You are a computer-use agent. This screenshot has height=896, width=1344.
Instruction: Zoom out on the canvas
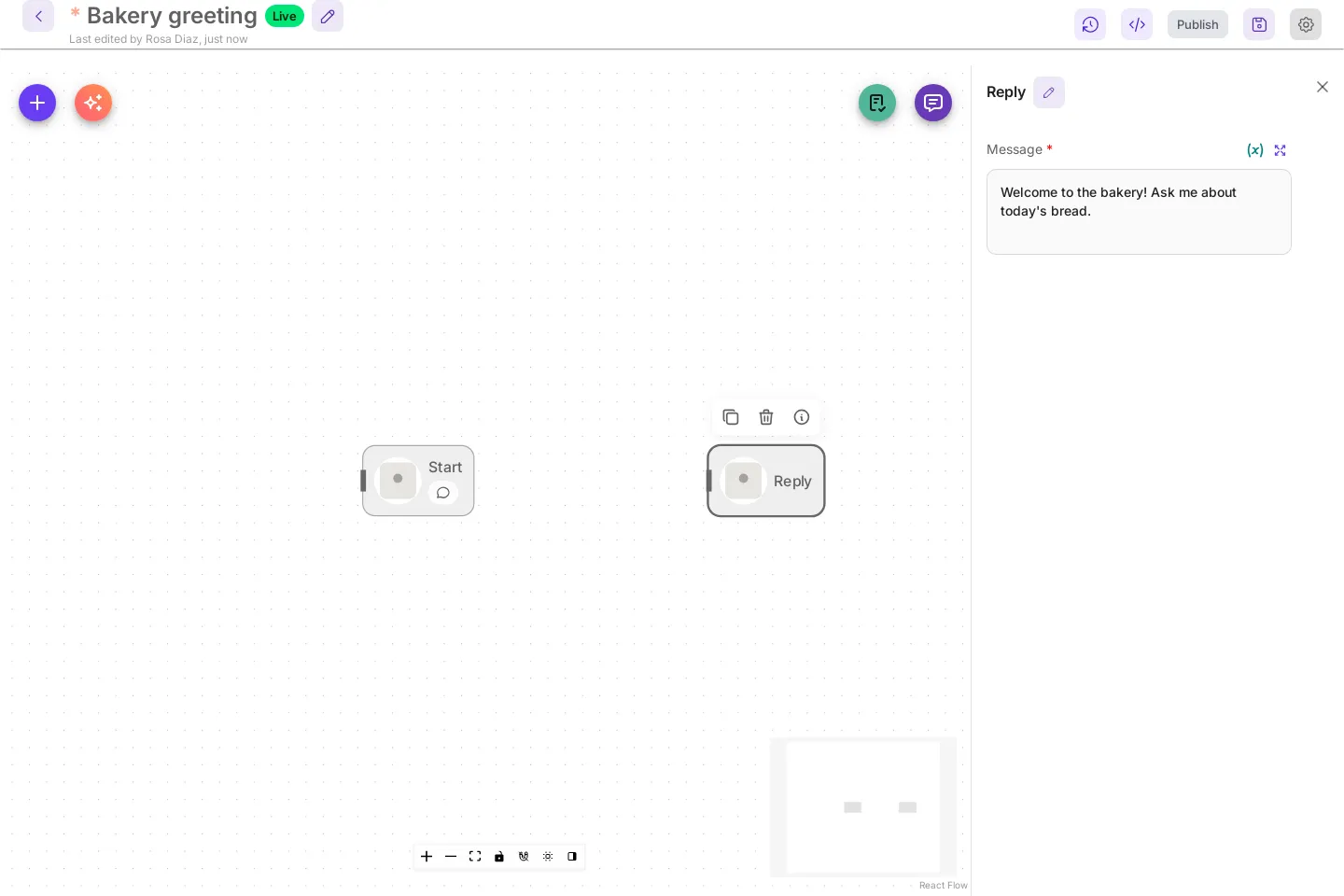(x=451, y=857)
